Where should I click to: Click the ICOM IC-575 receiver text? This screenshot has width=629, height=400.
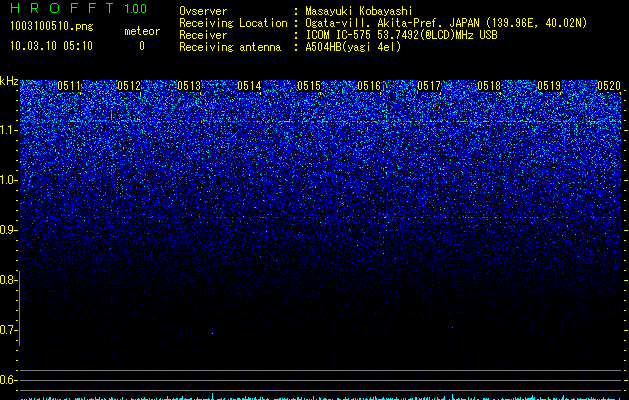401,35
